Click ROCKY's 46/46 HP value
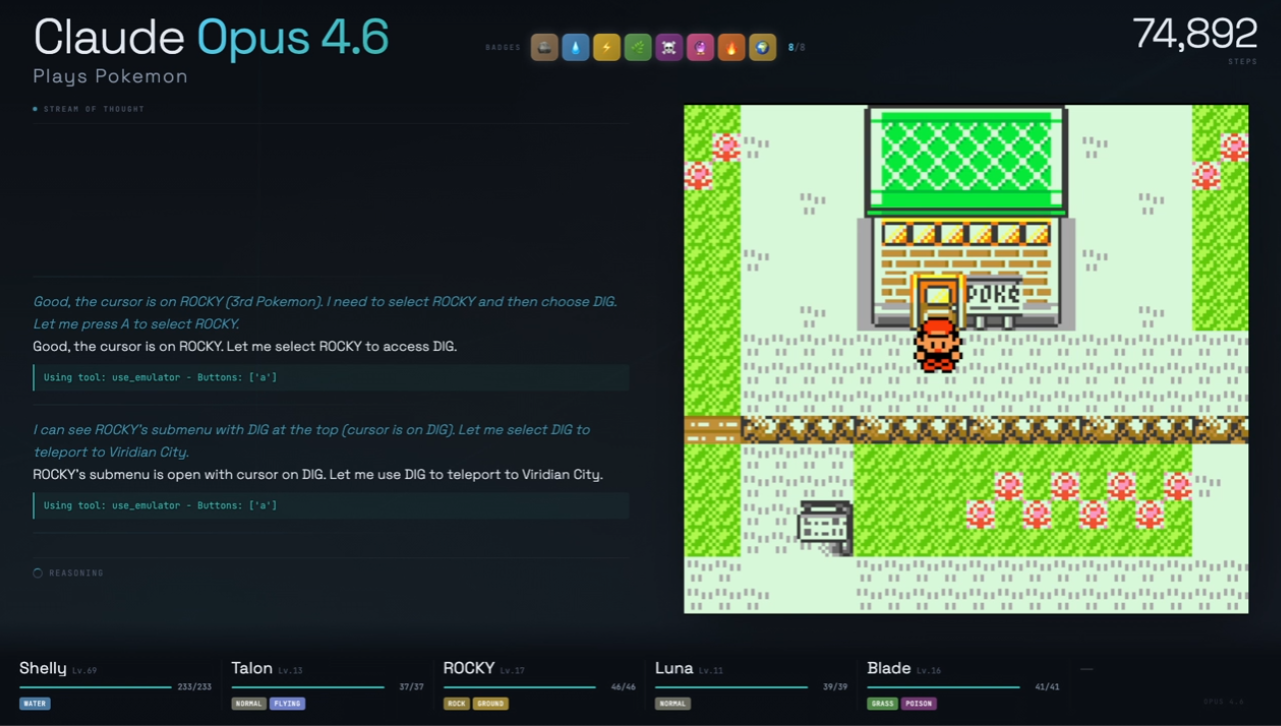The width and height of the screenshot is (1281, 726). [x=623, y=687]
